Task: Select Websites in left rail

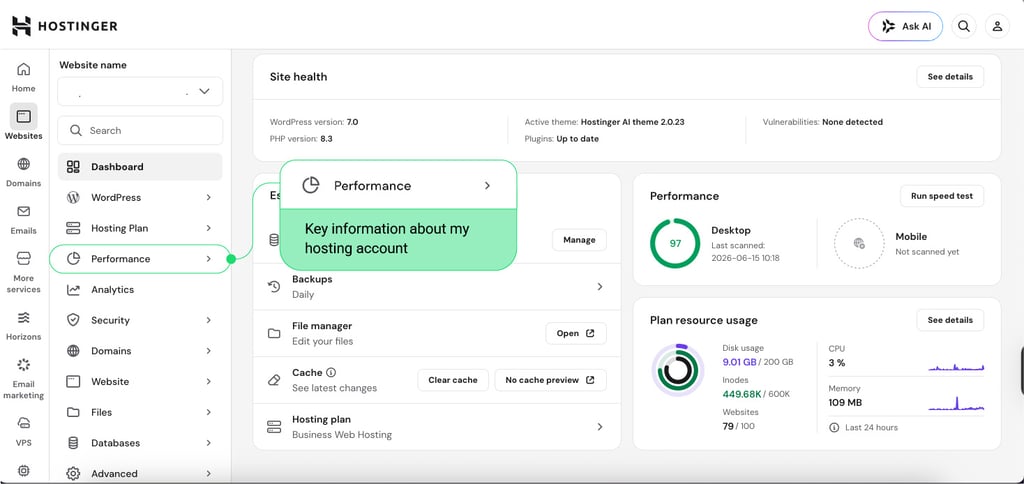Action: click(x=24, y=122)
